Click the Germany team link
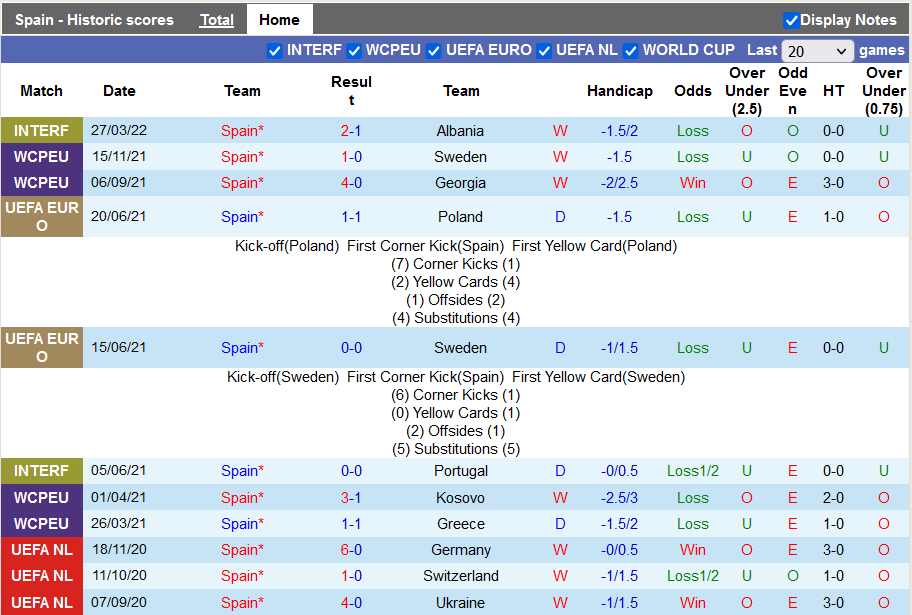The width and height of the screenshot is (912, 615). (460, 550)
